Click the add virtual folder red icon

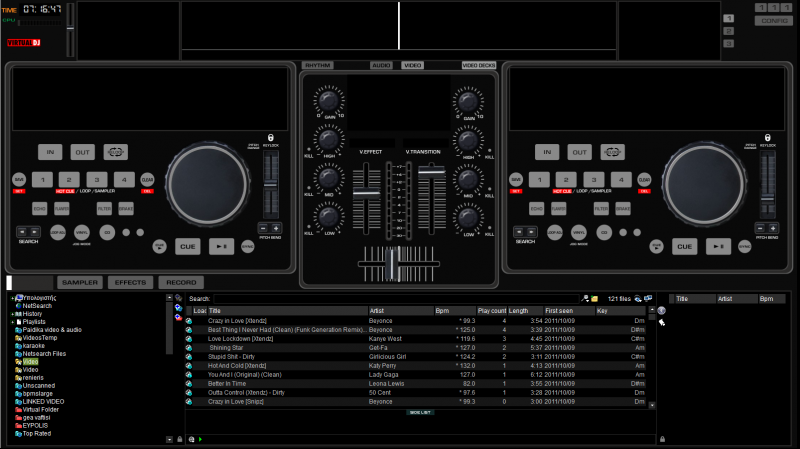[179, 317]
